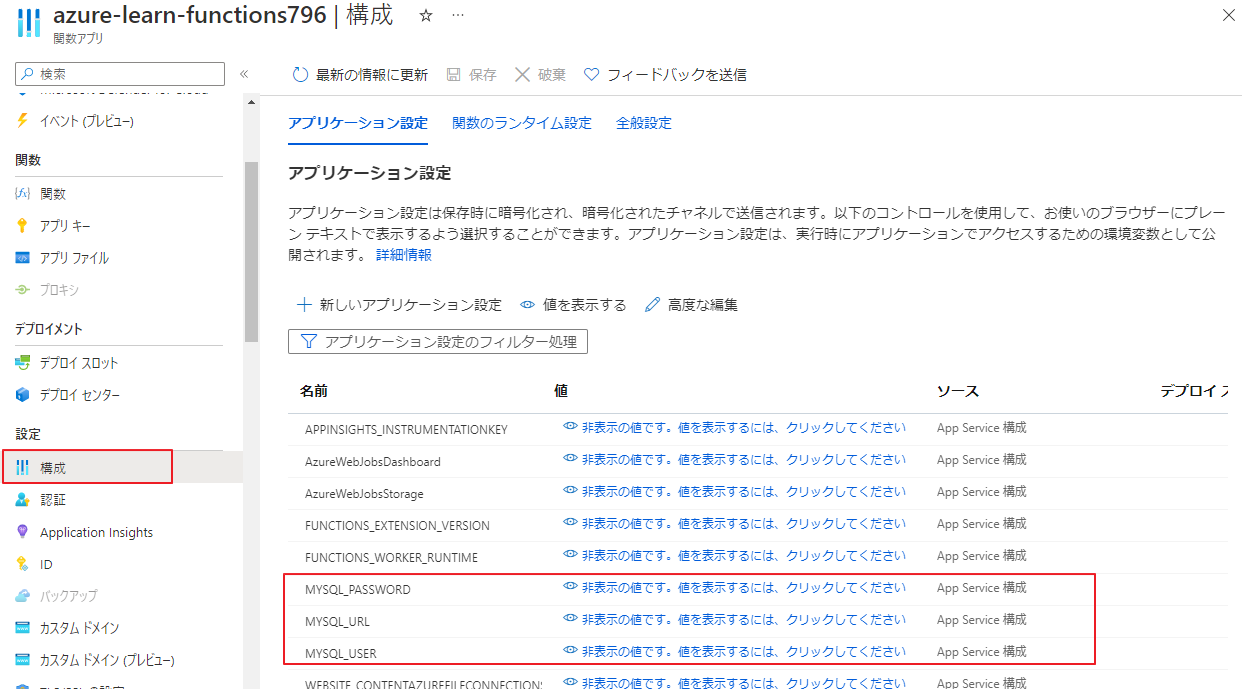This screenshot has height=689, width=1242.
Task: Open the AzureWebJobsStorage setting name
Action: tap(364, 494)
